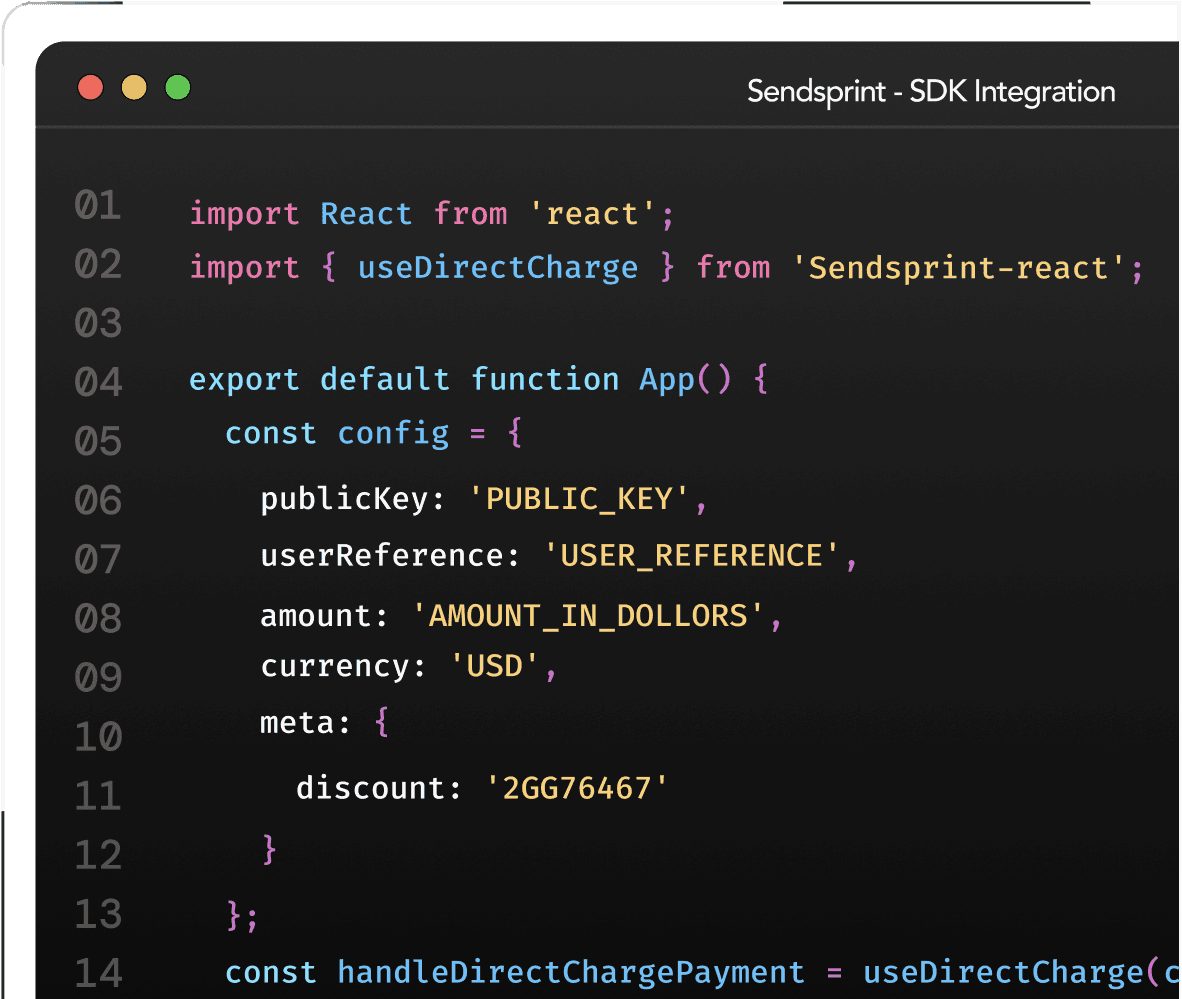
Task: Click the yellow minimize window button
Action: (x=134, y=88)
